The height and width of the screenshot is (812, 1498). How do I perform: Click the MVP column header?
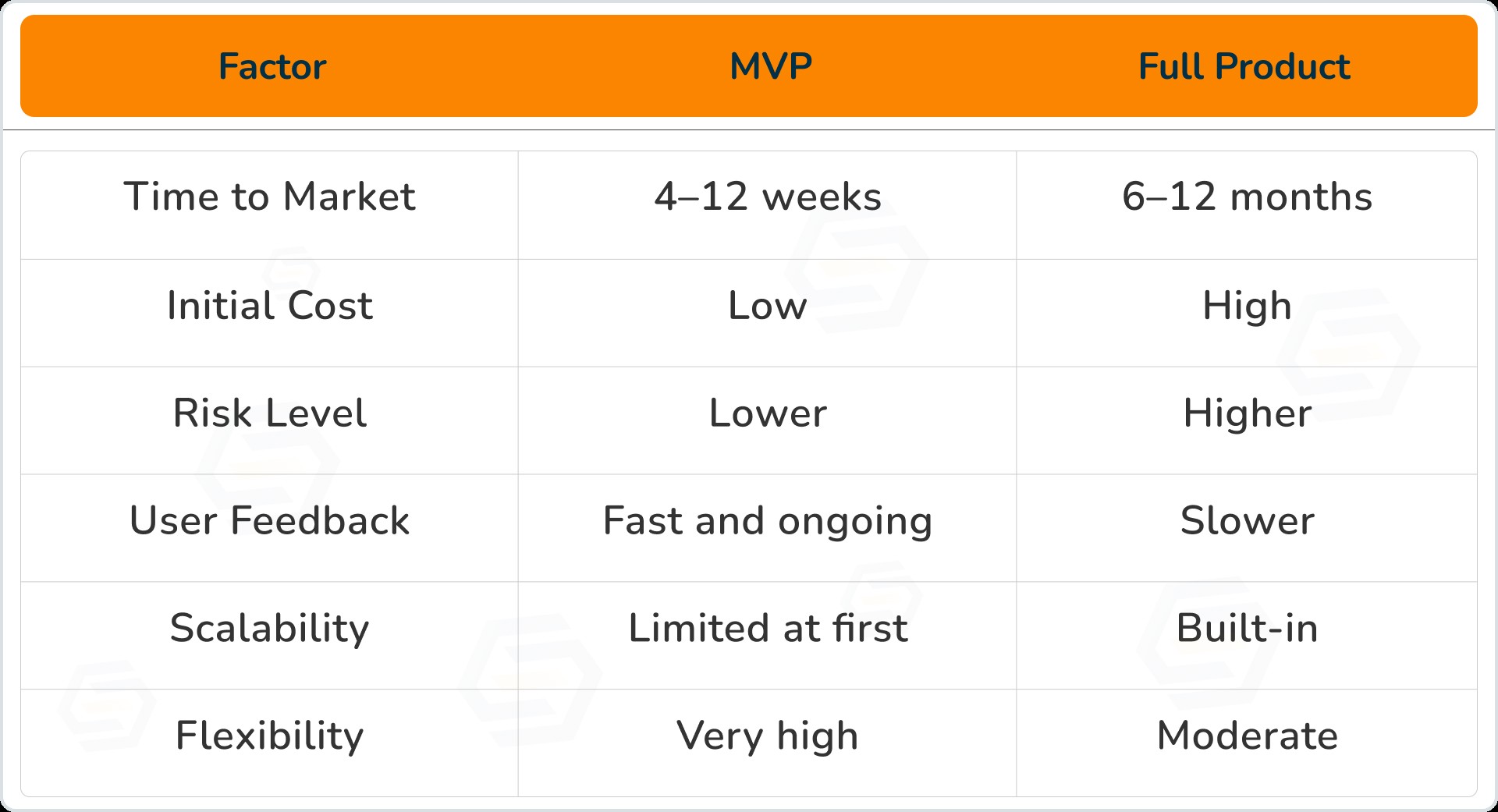click(770, 67)
